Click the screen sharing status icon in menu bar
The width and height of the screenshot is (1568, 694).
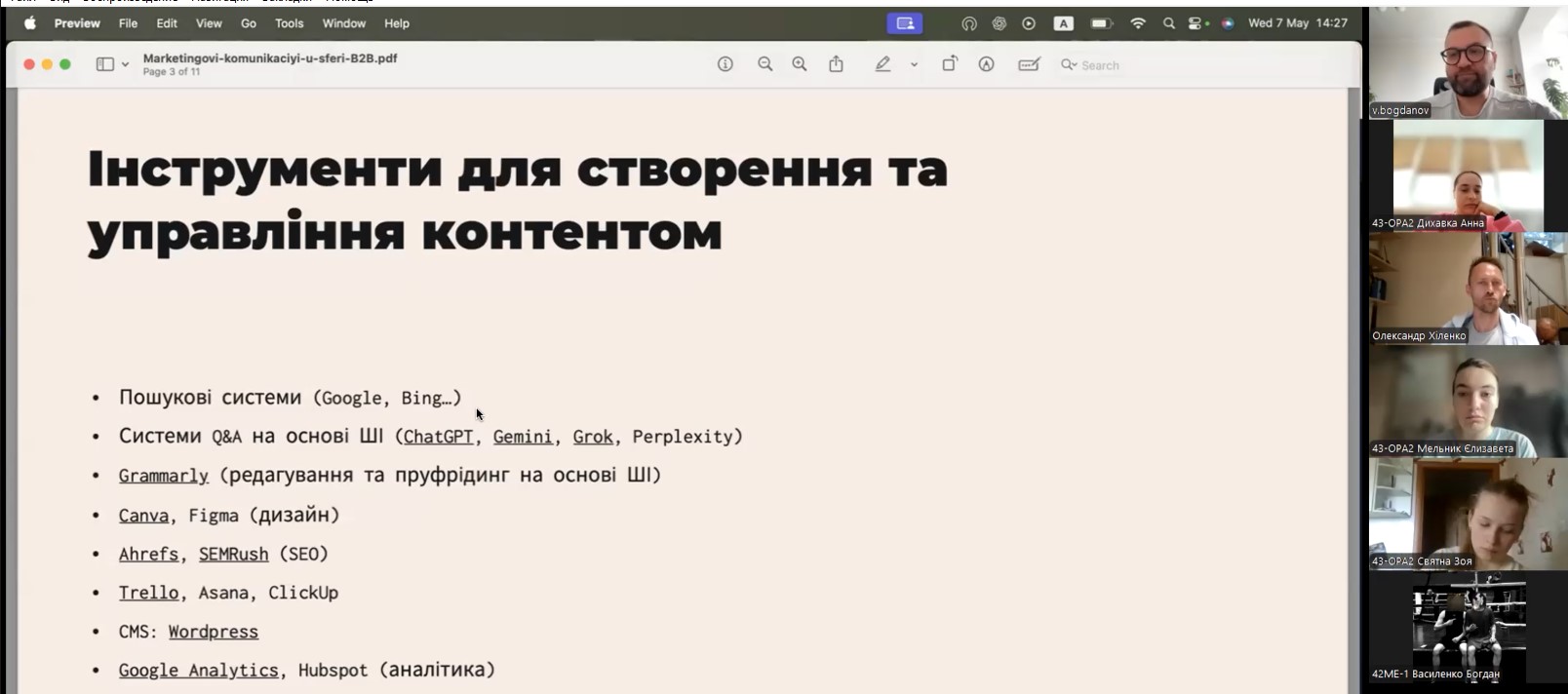point(905,23)
